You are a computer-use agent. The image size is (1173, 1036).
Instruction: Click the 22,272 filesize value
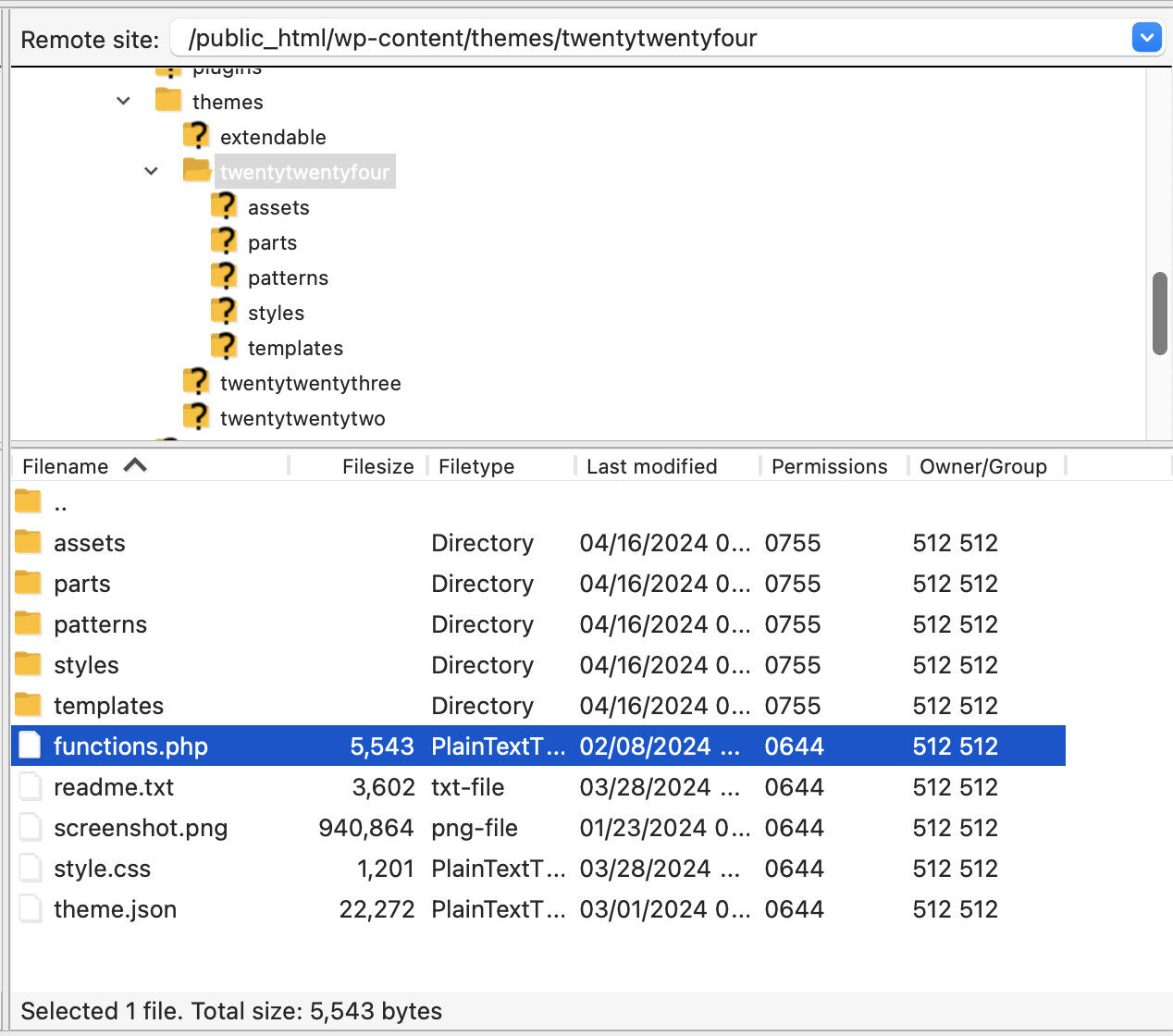point(377,909)
